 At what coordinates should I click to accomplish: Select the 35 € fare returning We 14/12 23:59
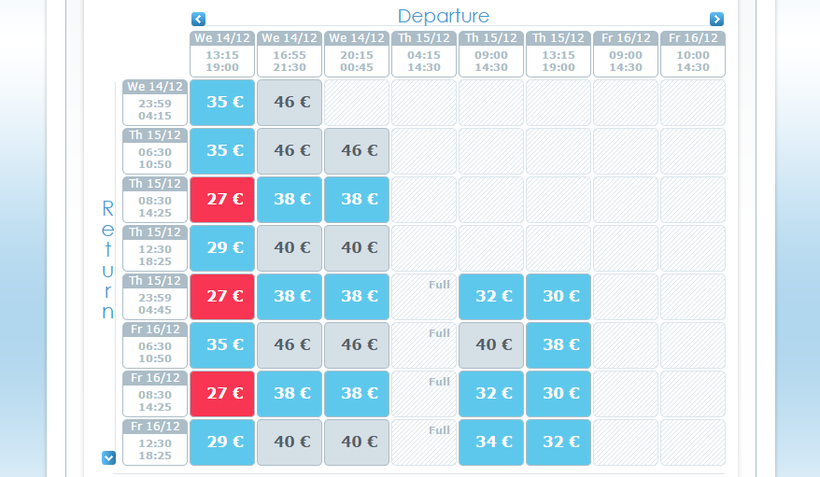(222, 102)
